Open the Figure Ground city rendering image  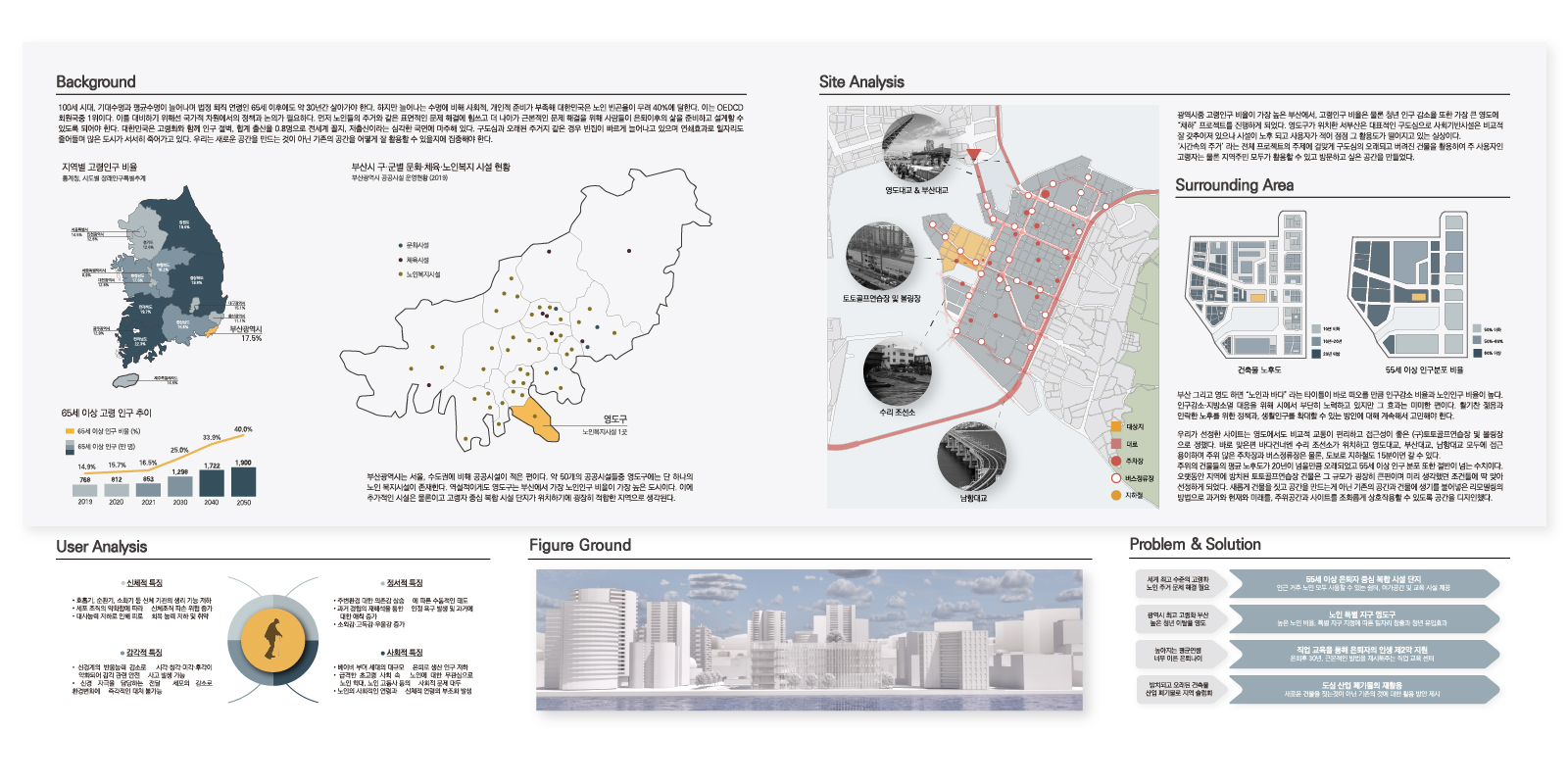(x=809, y=639)
